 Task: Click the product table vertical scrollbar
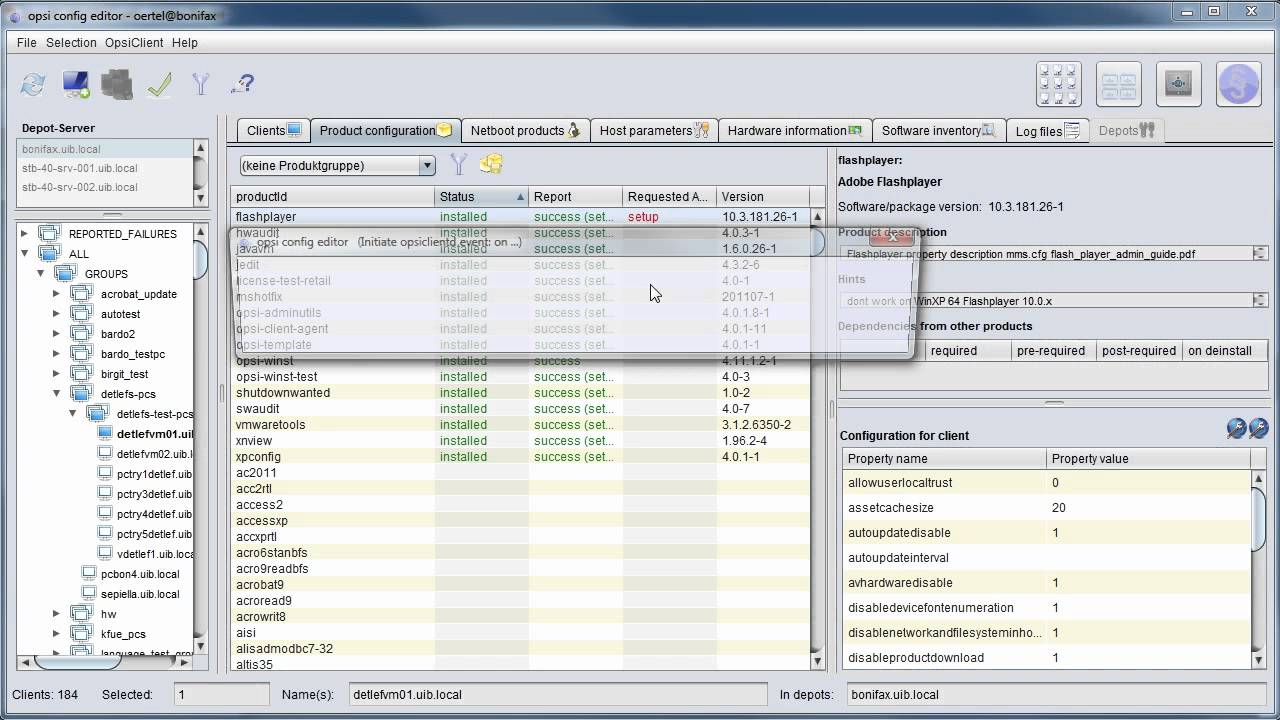pos(817,438)
